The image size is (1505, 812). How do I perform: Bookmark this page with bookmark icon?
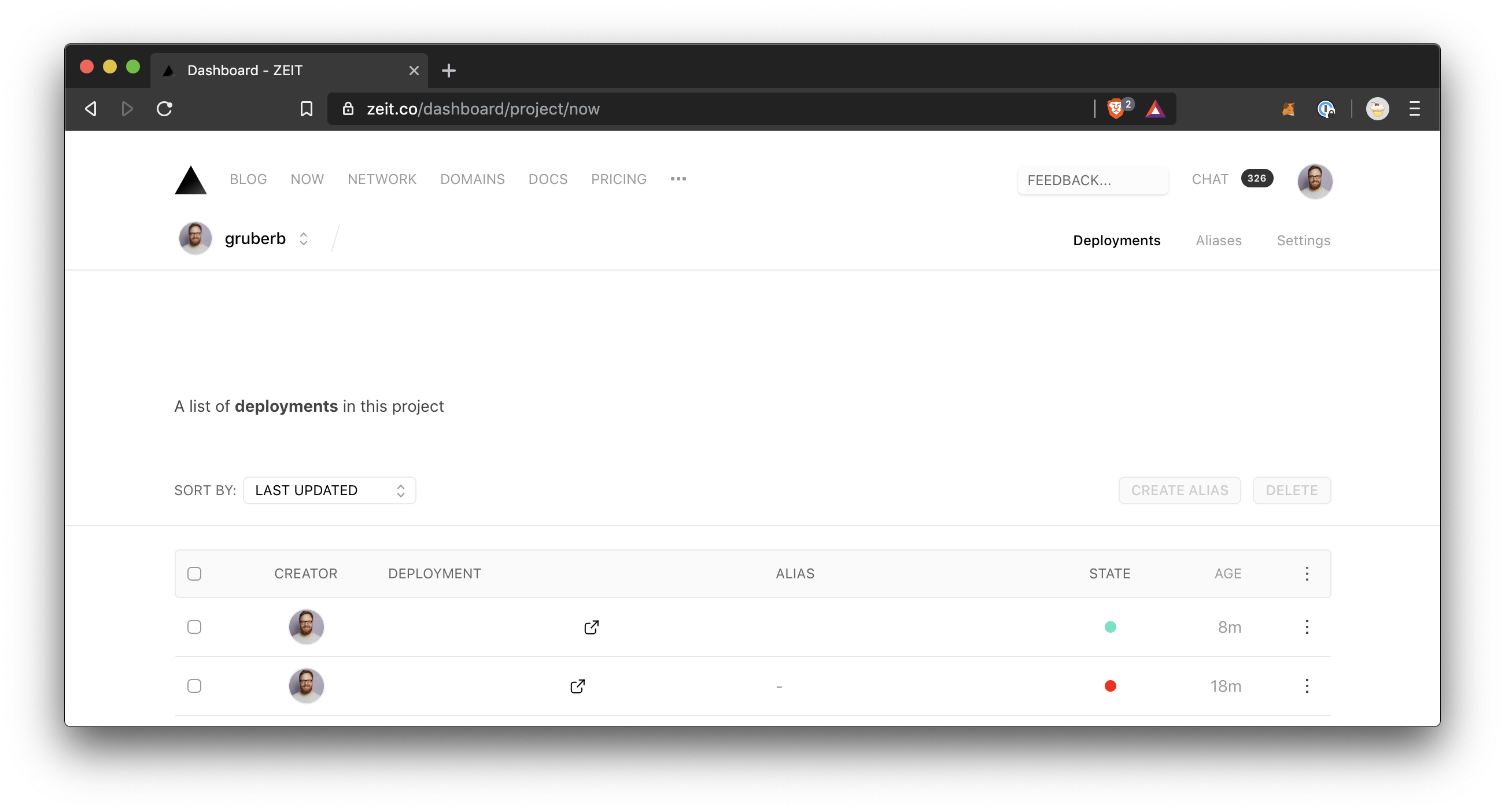[x=306, y=109]
